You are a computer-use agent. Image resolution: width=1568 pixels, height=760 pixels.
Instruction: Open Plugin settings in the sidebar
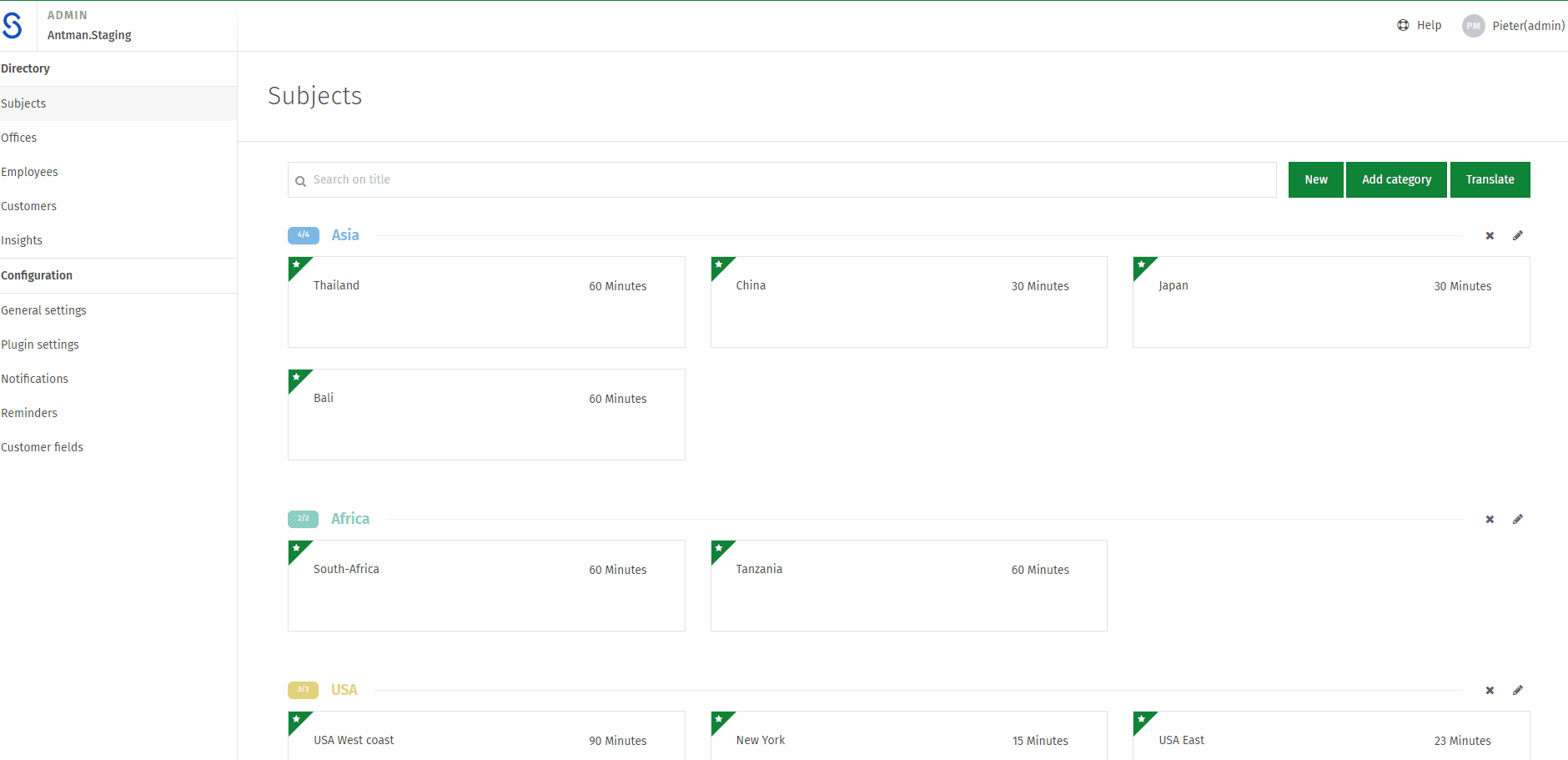coord(118,345)
